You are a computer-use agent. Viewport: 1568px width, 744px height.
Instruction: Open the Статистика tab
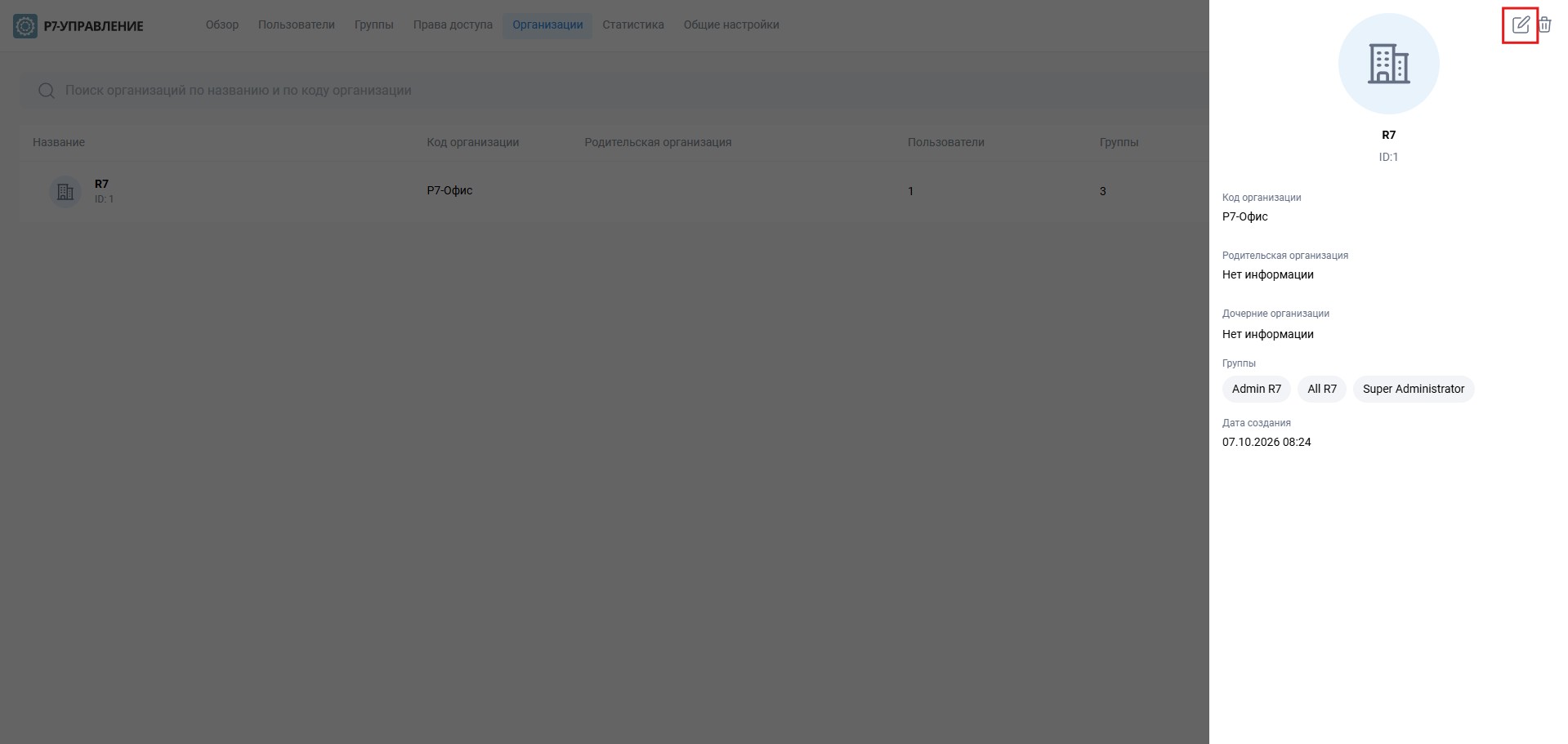point(633,25)
